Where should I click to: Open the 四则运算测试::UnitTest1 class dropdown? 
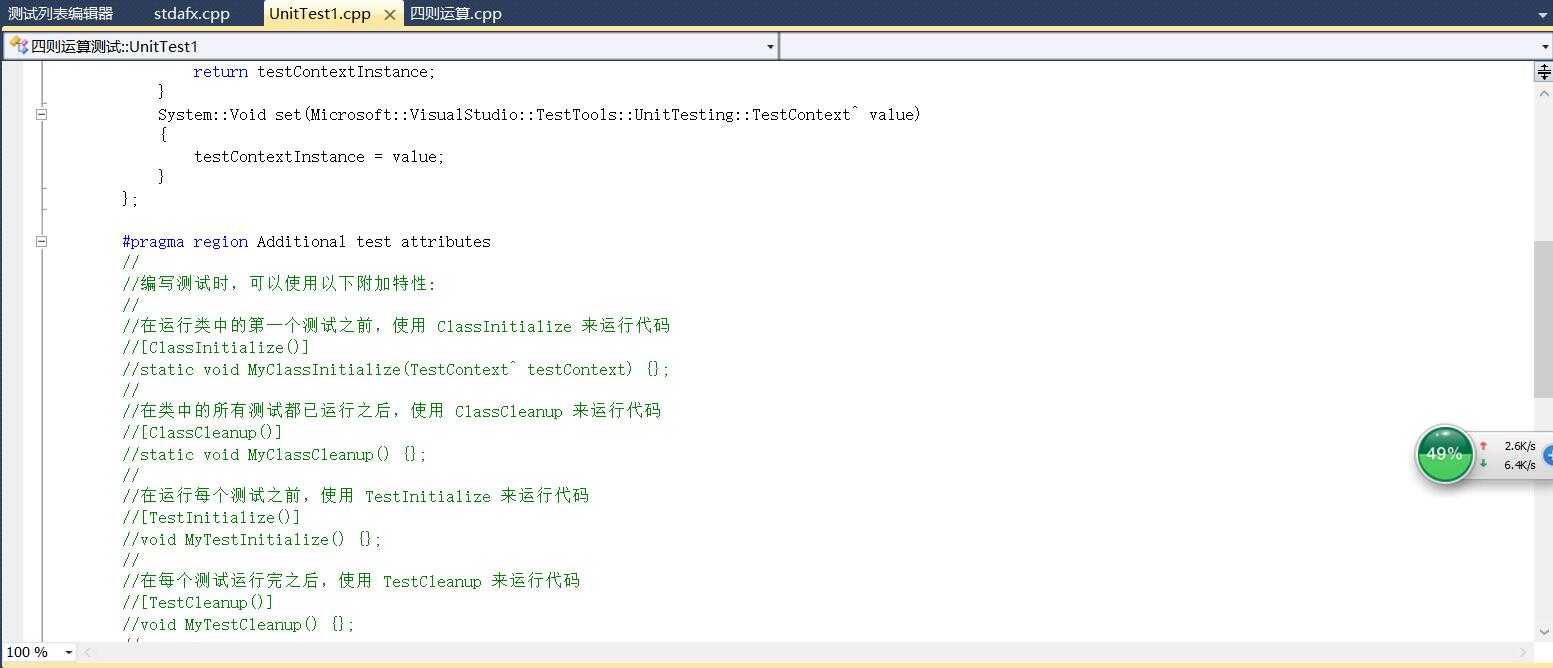770,47
